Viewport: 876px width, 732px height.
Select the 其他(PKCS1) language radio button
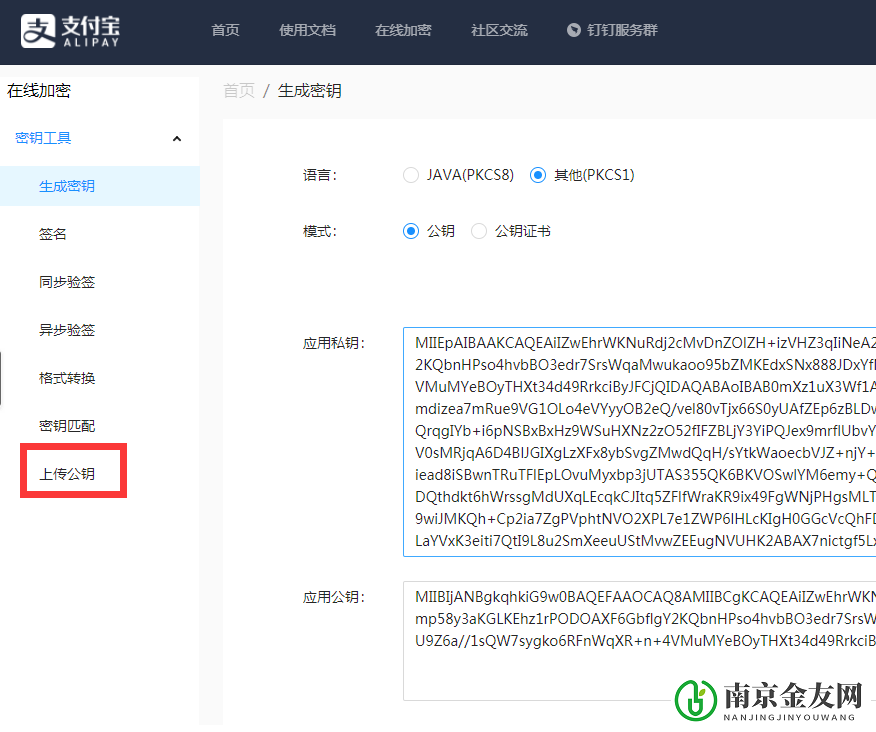point(538,174)
